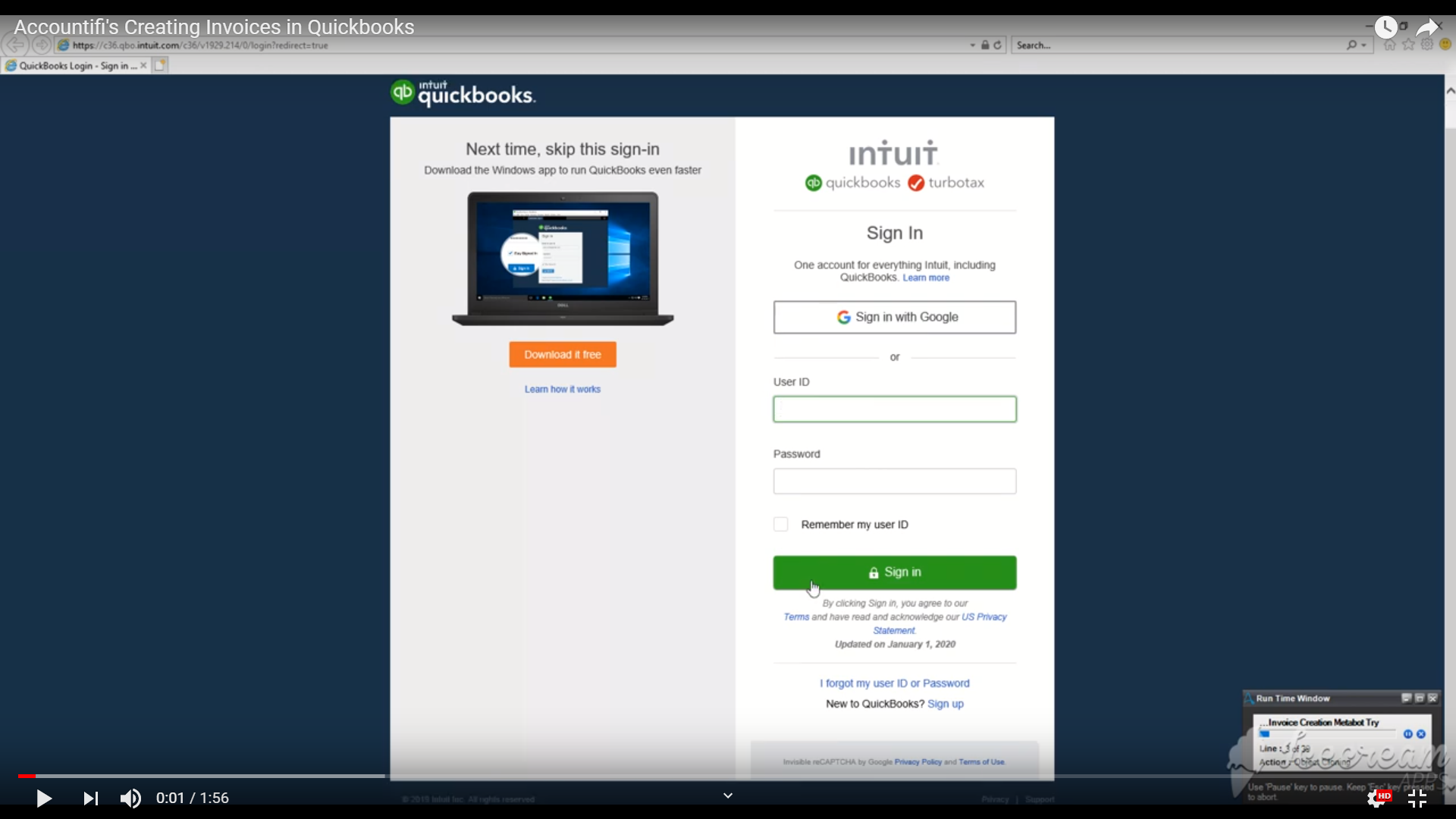The width and height of the screenshot is (1456, 819).
Task: Open search provider dropdown arrow
Action: (x=1363, y=45)
